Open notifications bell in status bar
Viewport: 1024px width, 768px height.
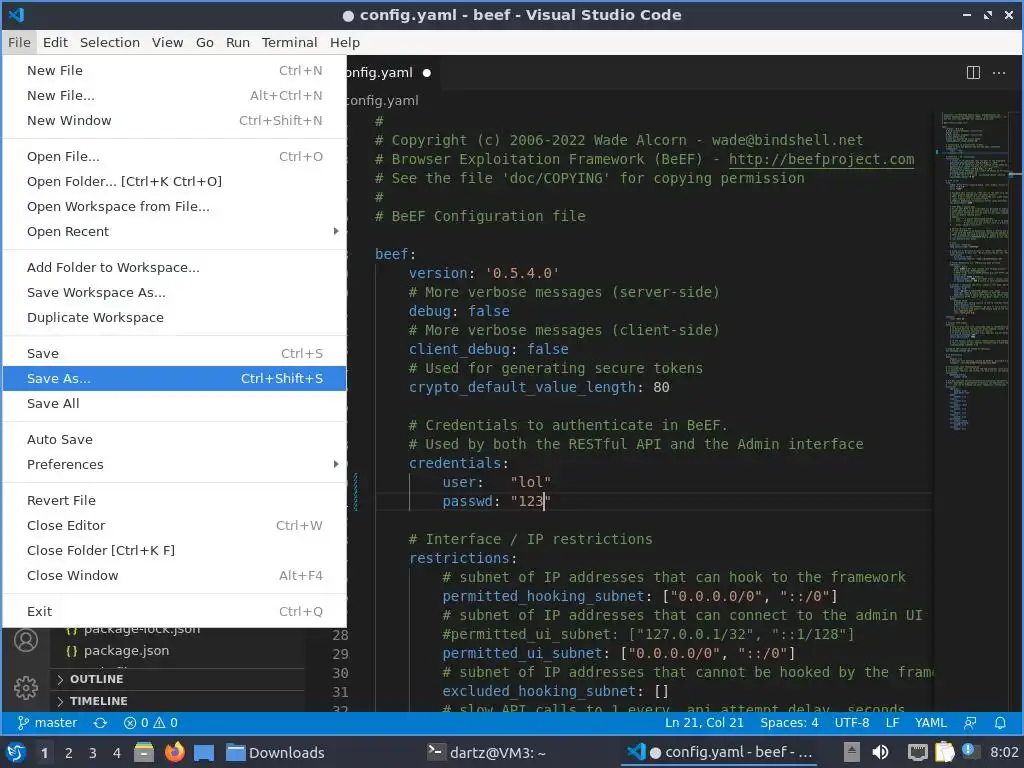(1000, 723)
